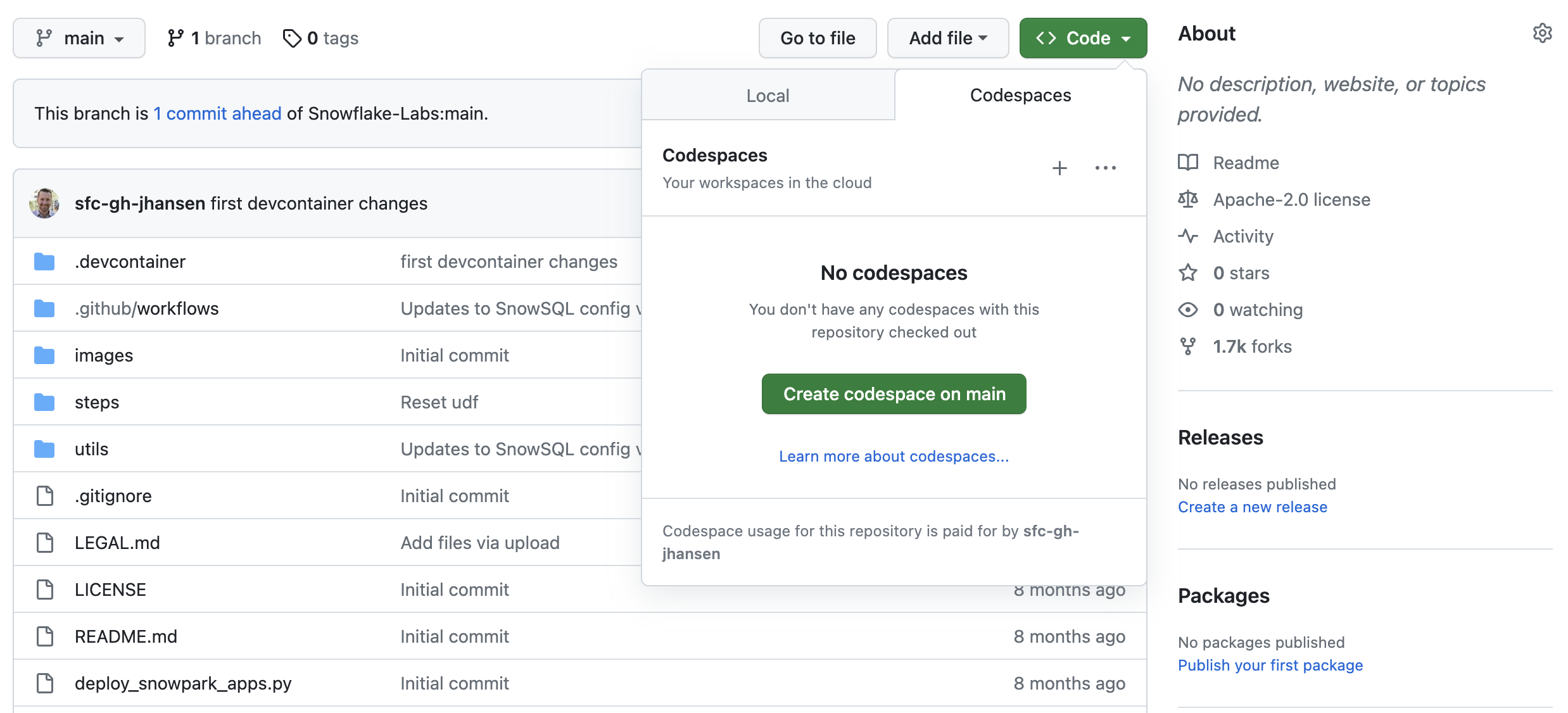Expand the Add file dropdown
This screenshot has height=713, width=1568.
pyautogui.click(x=948, y=38)
